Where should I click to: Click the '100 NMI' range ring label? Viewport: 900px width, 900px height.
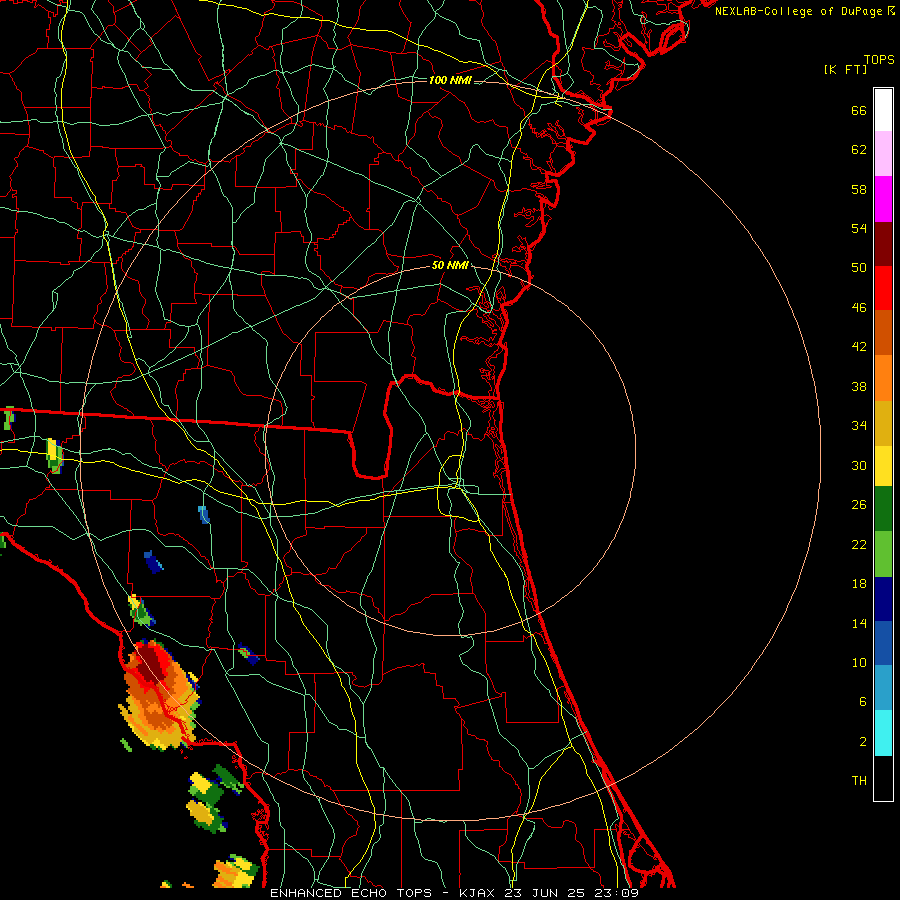click(450, 80)
